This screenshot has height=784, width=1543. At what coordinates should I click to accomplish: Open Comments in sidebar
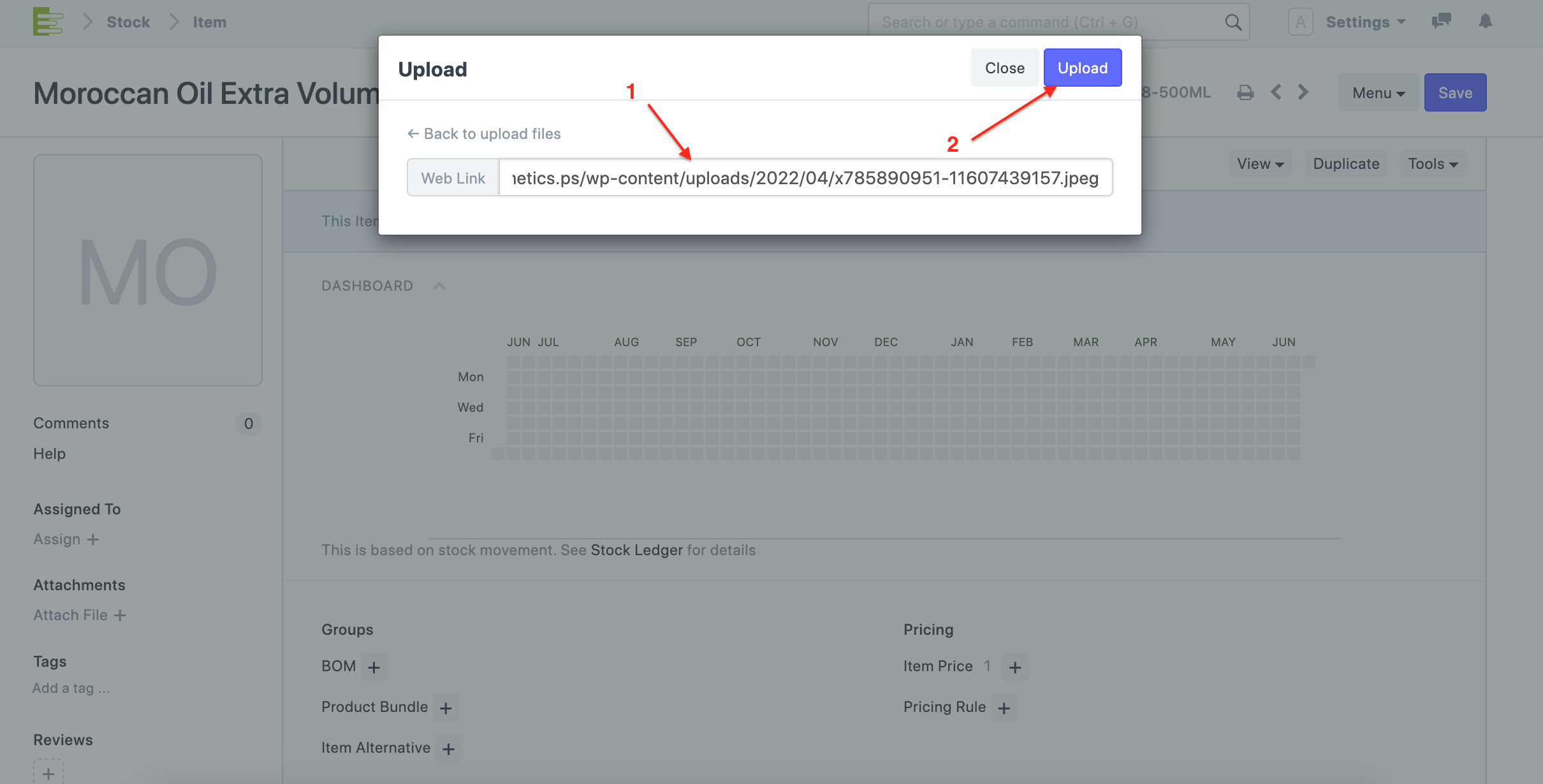coord(71,423)
